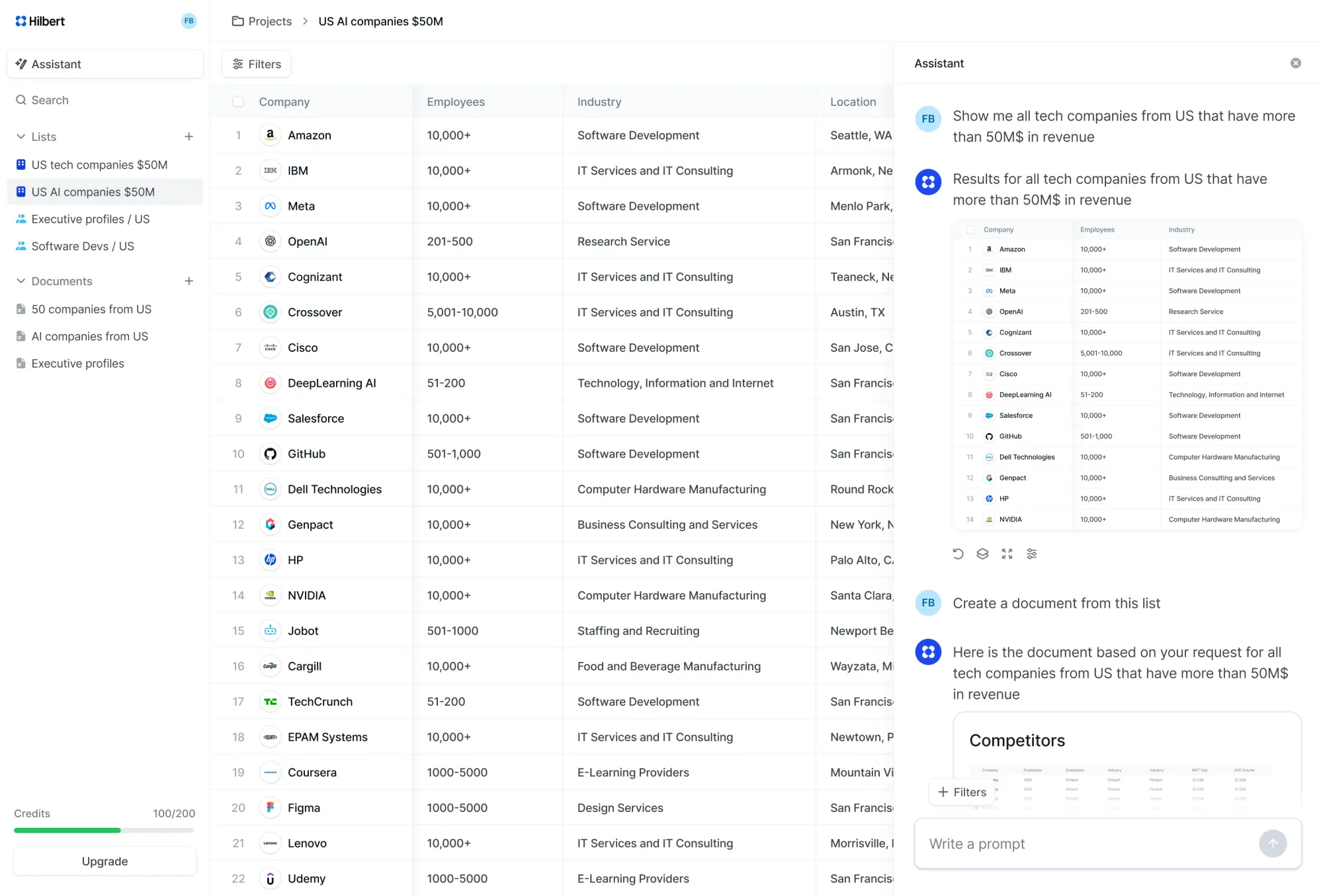Click the regenerate response icon
This screenshot has width=1323, height=896.
pos(958,553)
